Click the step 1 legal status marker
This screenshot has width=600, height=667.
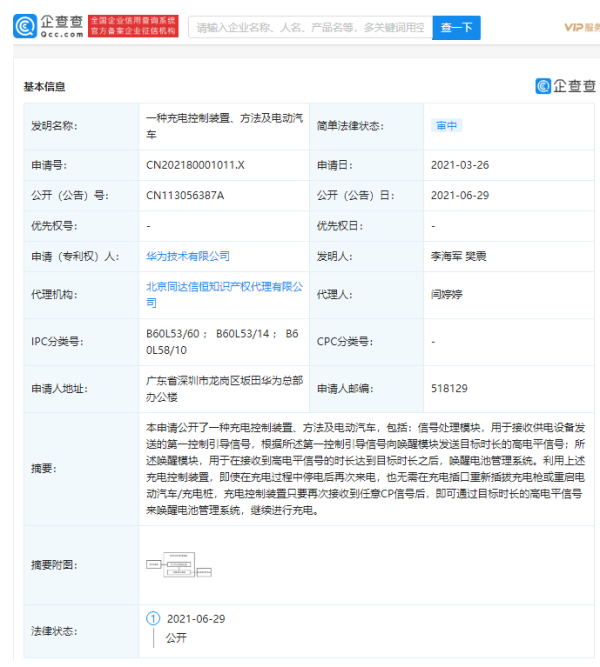pyautogui.click(x=153, y=619)
